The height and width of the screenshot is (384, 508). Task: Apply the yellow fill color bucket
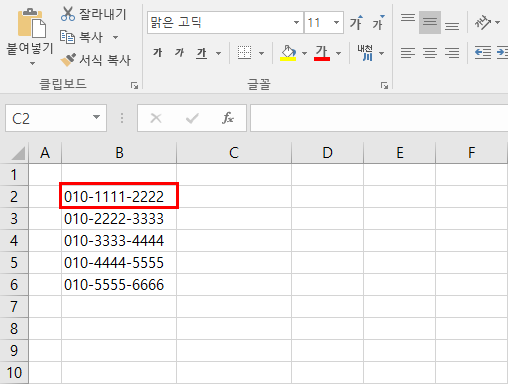[288, 53]
